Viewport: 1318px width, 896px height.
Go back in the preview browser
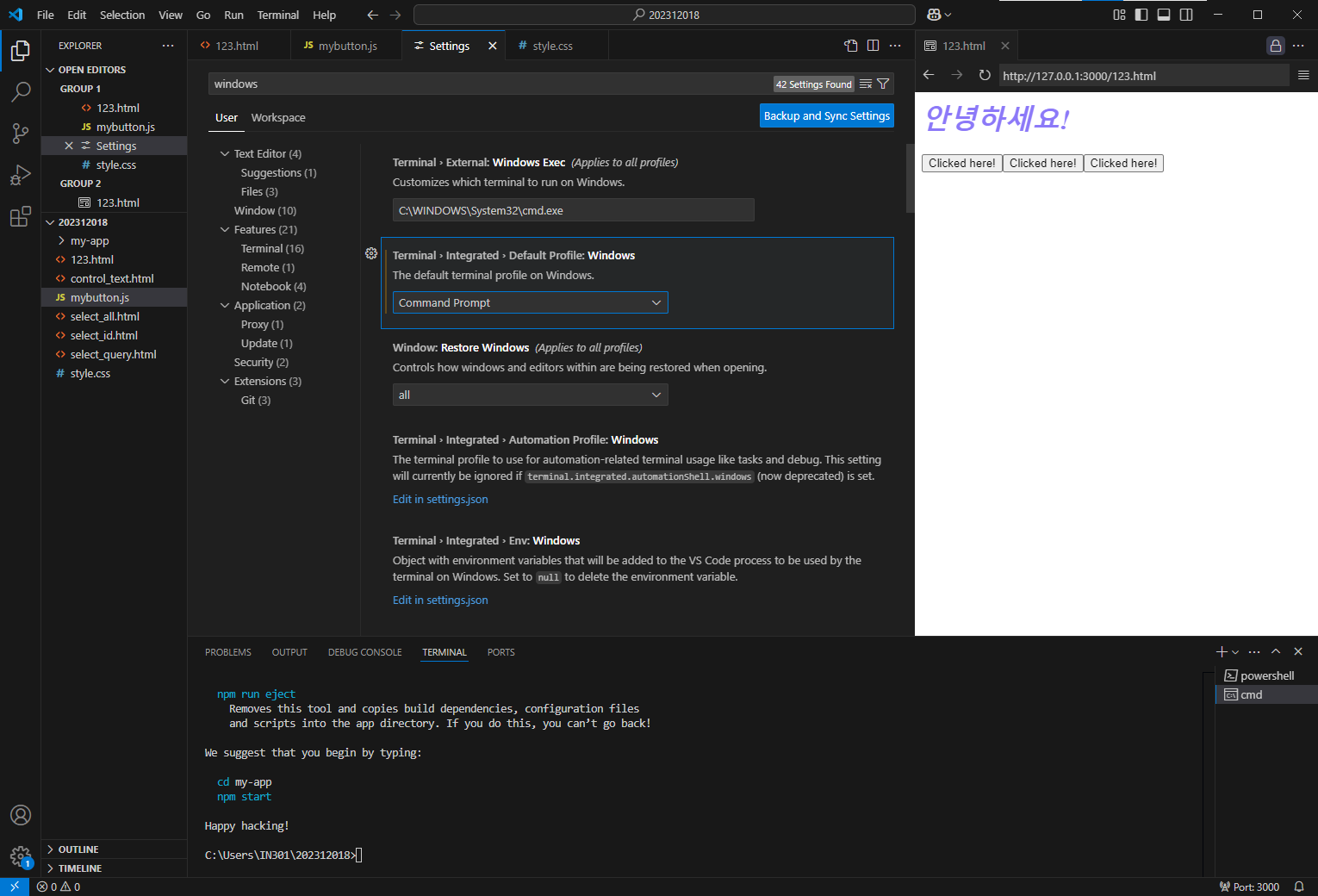pos(929,75)
